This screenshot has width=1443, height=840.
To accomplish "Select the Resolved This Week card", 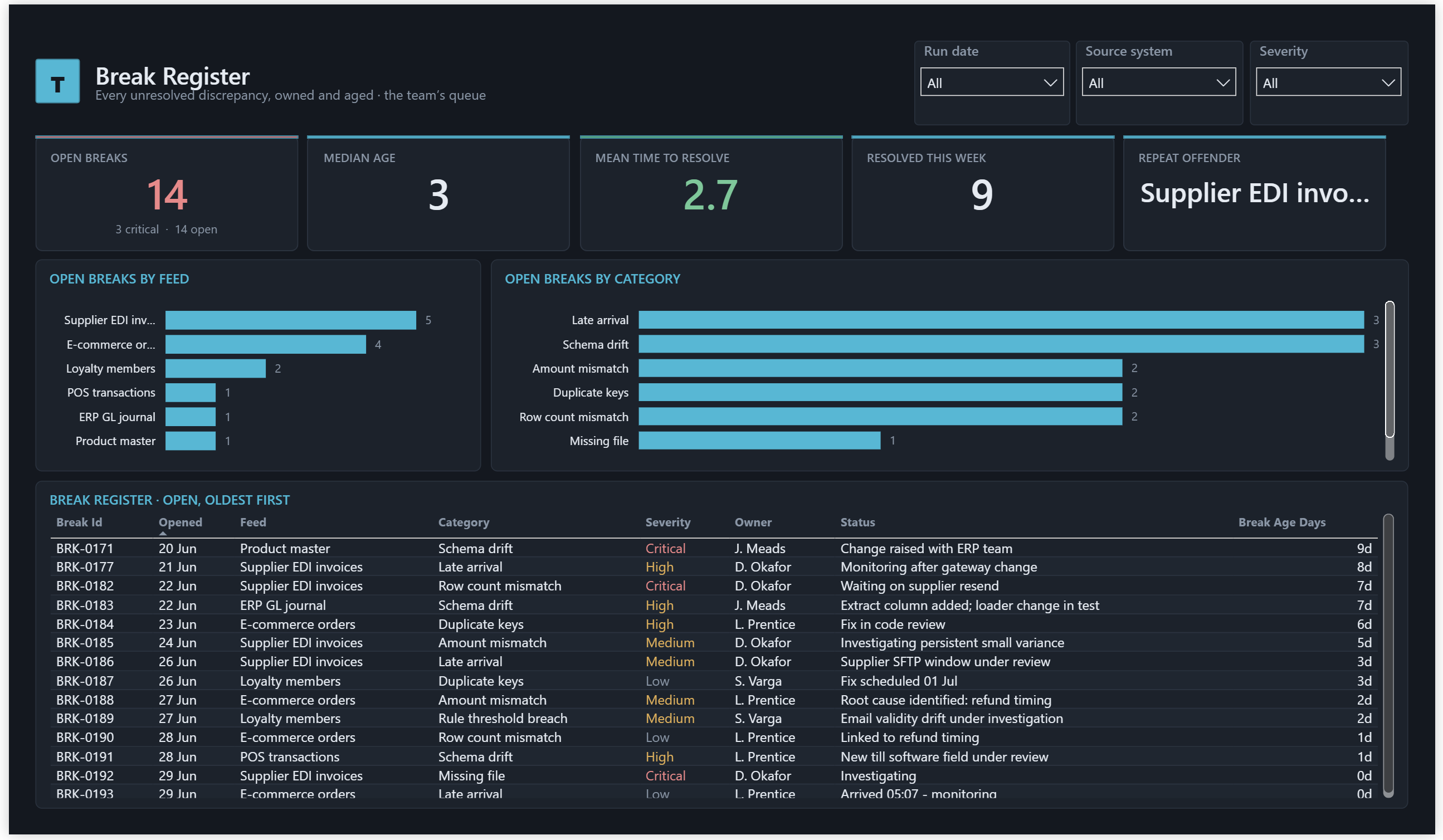I will pyautogui.click(x=982, y=193).
